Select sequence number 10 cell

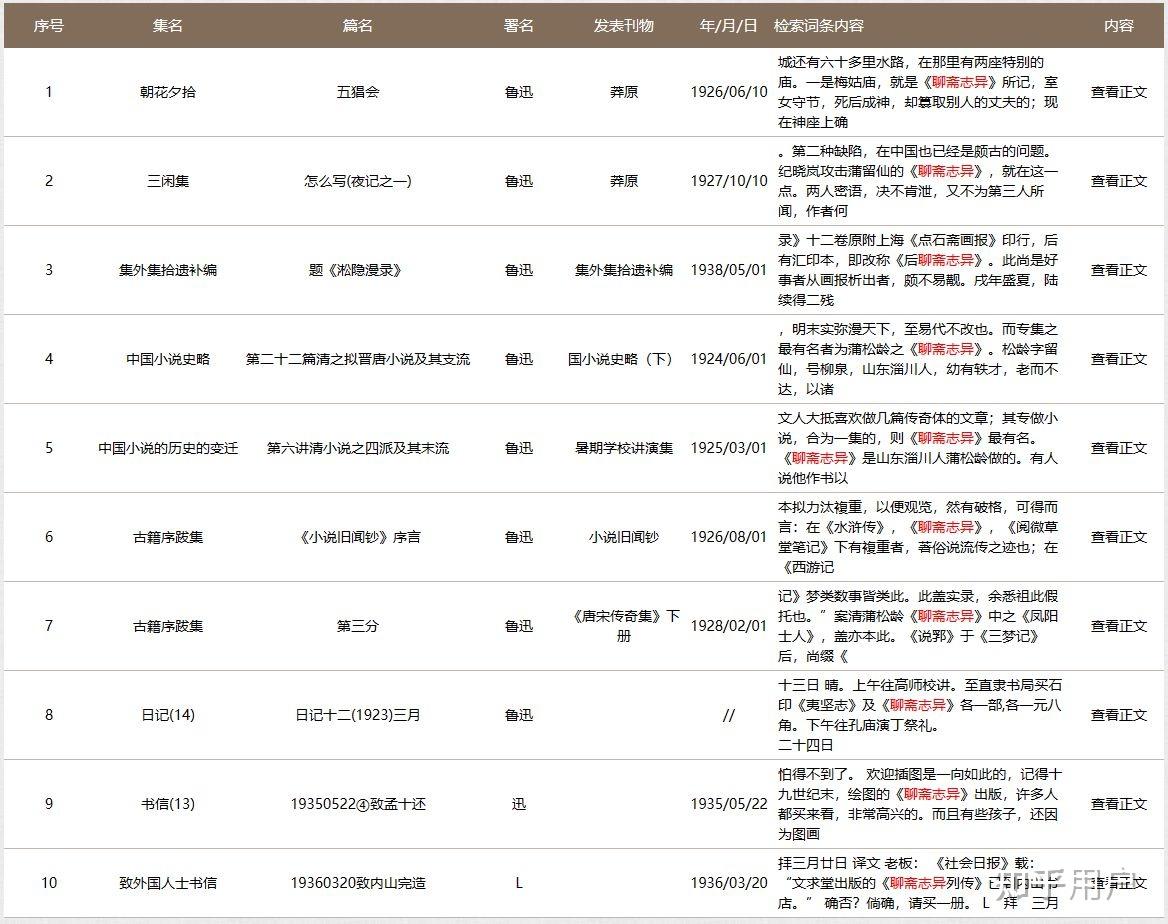pyautogui.click(x=48, y=883)
